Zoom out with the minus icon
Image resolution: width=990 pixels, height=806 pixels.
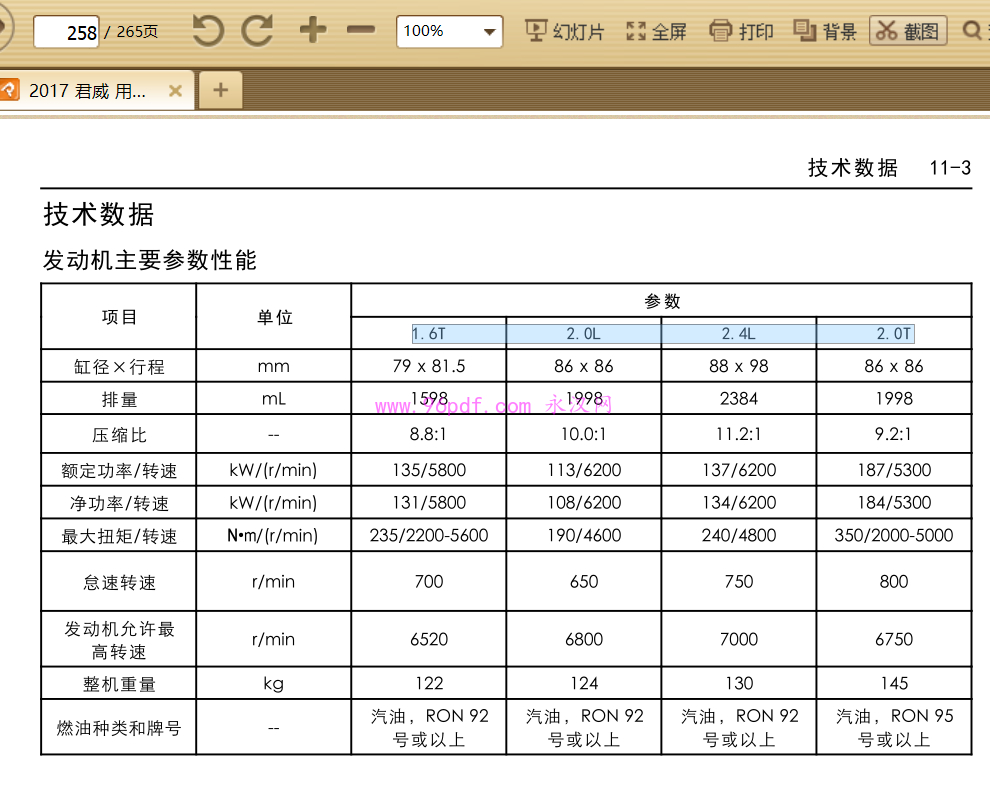pos(361,31)
